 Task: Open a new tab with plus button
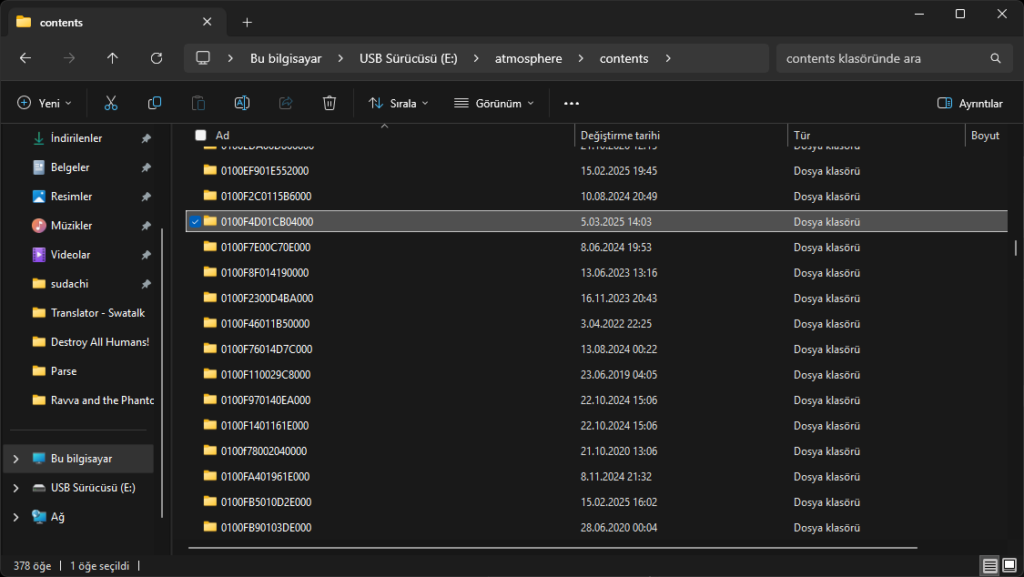coord(247,22)
